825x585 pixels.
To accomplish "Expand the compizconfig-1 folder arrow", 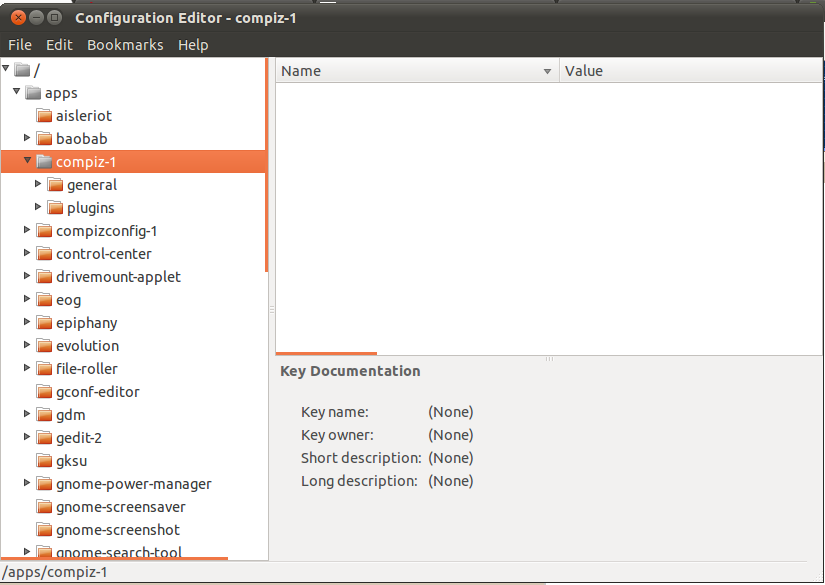I will 27,230.
